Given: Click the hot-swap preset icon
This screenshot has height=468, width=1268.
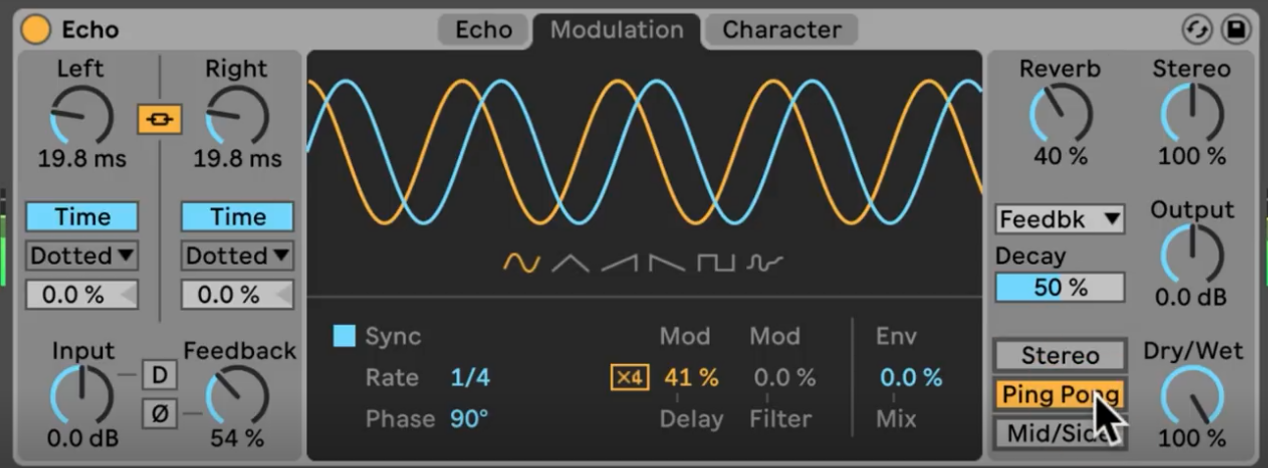Looking at the screenshot, I should 1196,29.
